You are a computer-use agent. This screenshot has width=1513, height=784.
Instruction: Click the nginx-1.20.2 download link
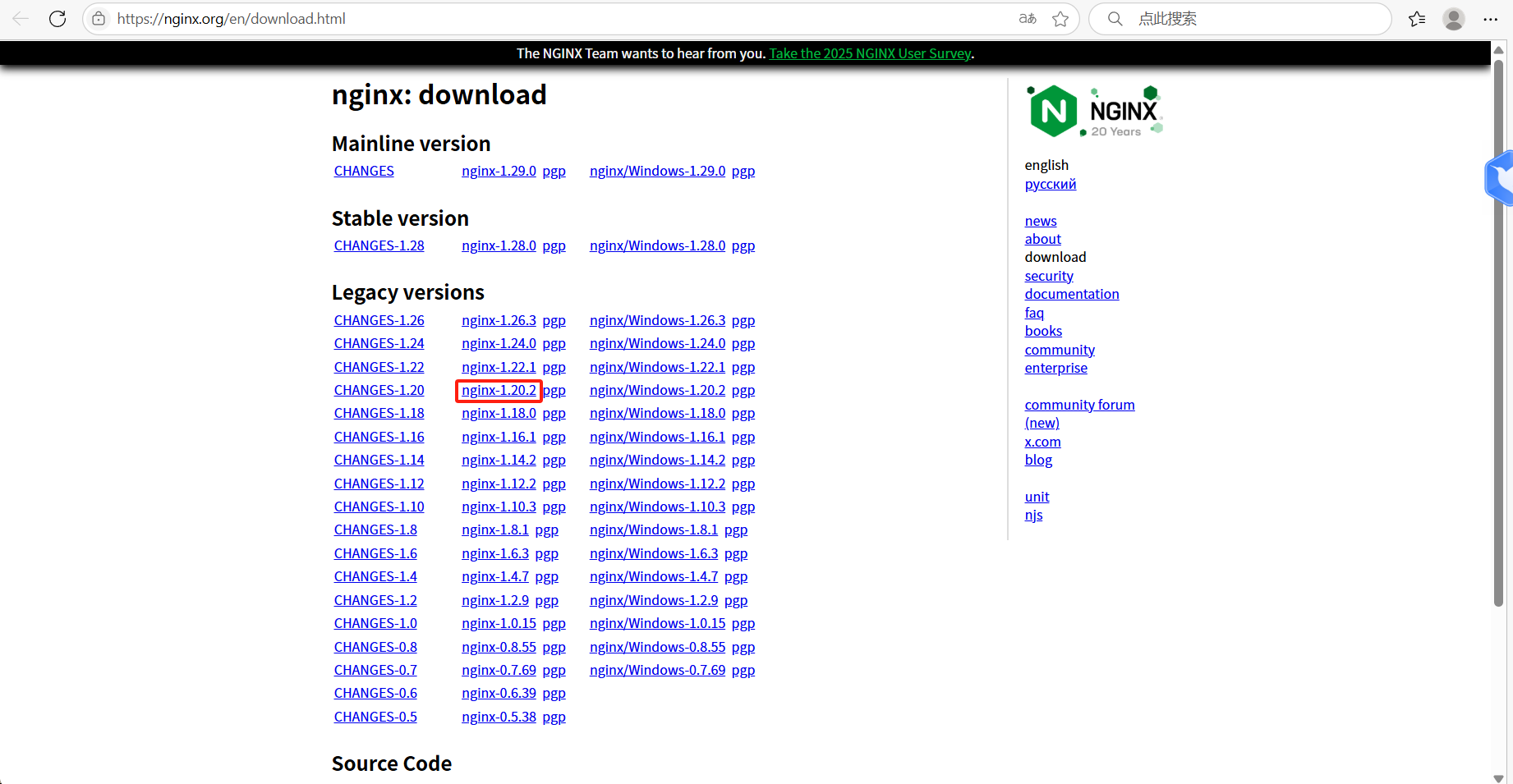coord(499,390)
